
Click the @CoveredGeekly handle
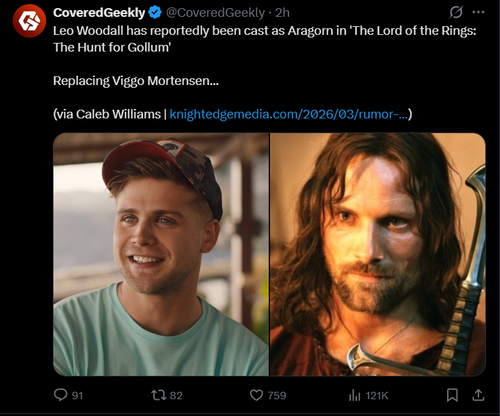coord(215,13)
